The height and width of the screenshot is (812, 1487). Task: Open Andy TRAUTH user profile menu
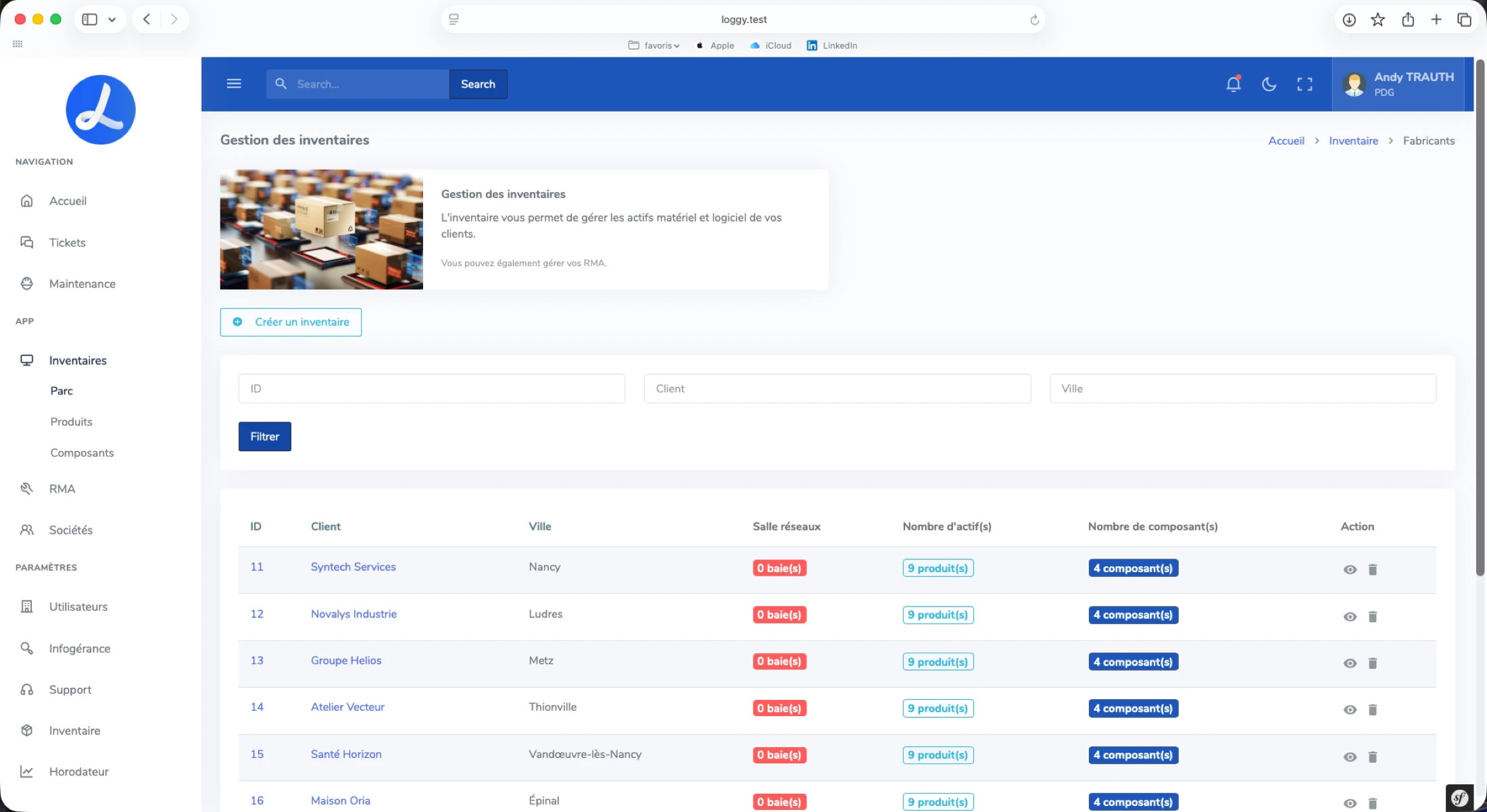[x=1398, y=84]
